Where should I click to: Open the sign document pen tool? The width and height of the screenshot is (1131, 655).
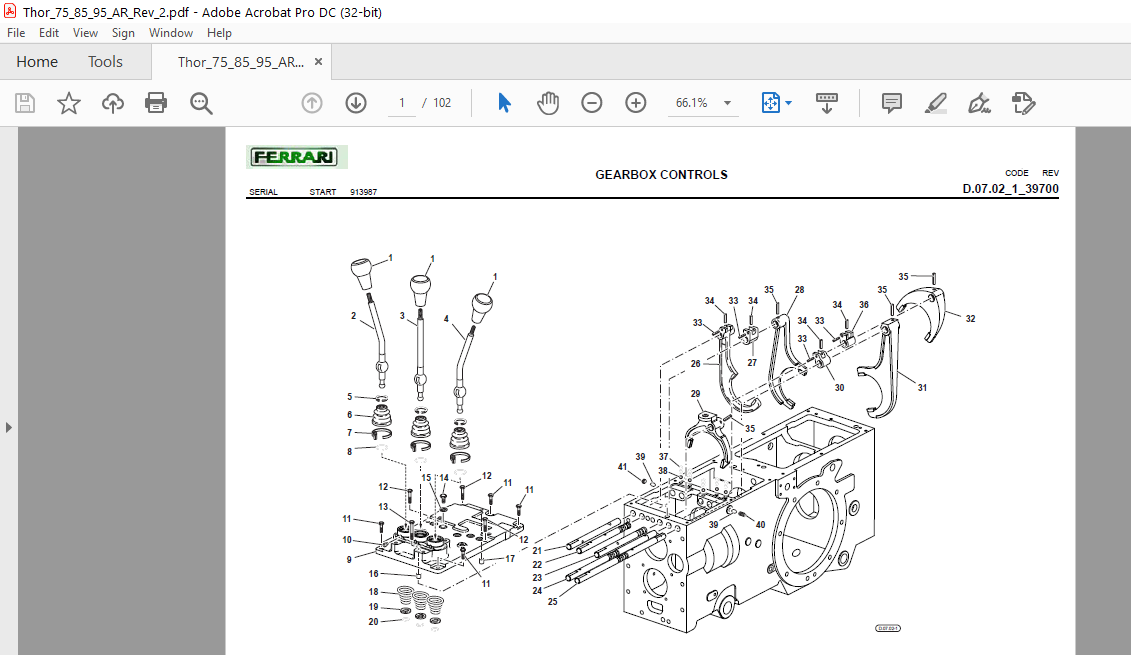[979, 103]
